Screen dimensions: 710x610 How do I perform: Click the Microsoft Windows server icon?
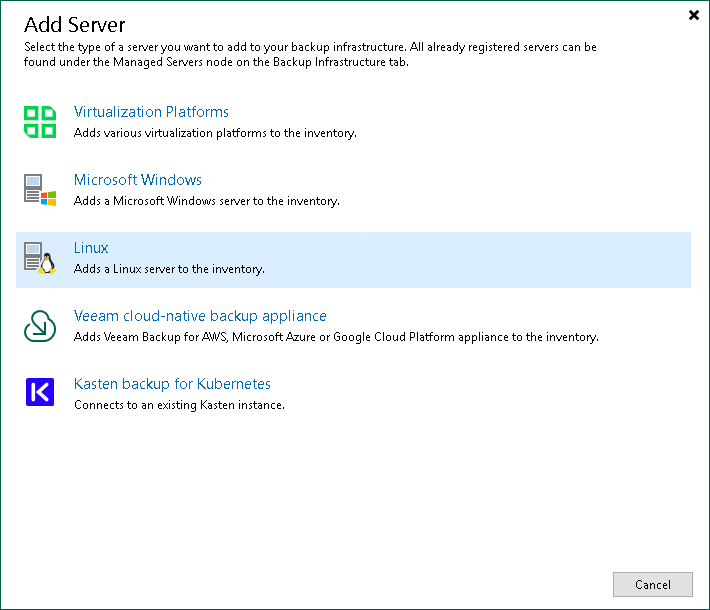[x=40, y=190]
